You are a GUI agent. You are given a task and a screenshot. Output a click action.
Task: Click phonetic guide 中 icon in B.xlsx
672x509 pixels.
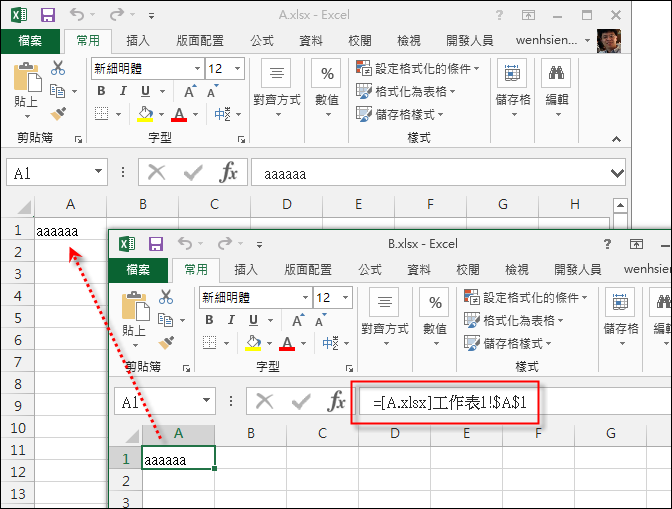(x=330, y=343)
